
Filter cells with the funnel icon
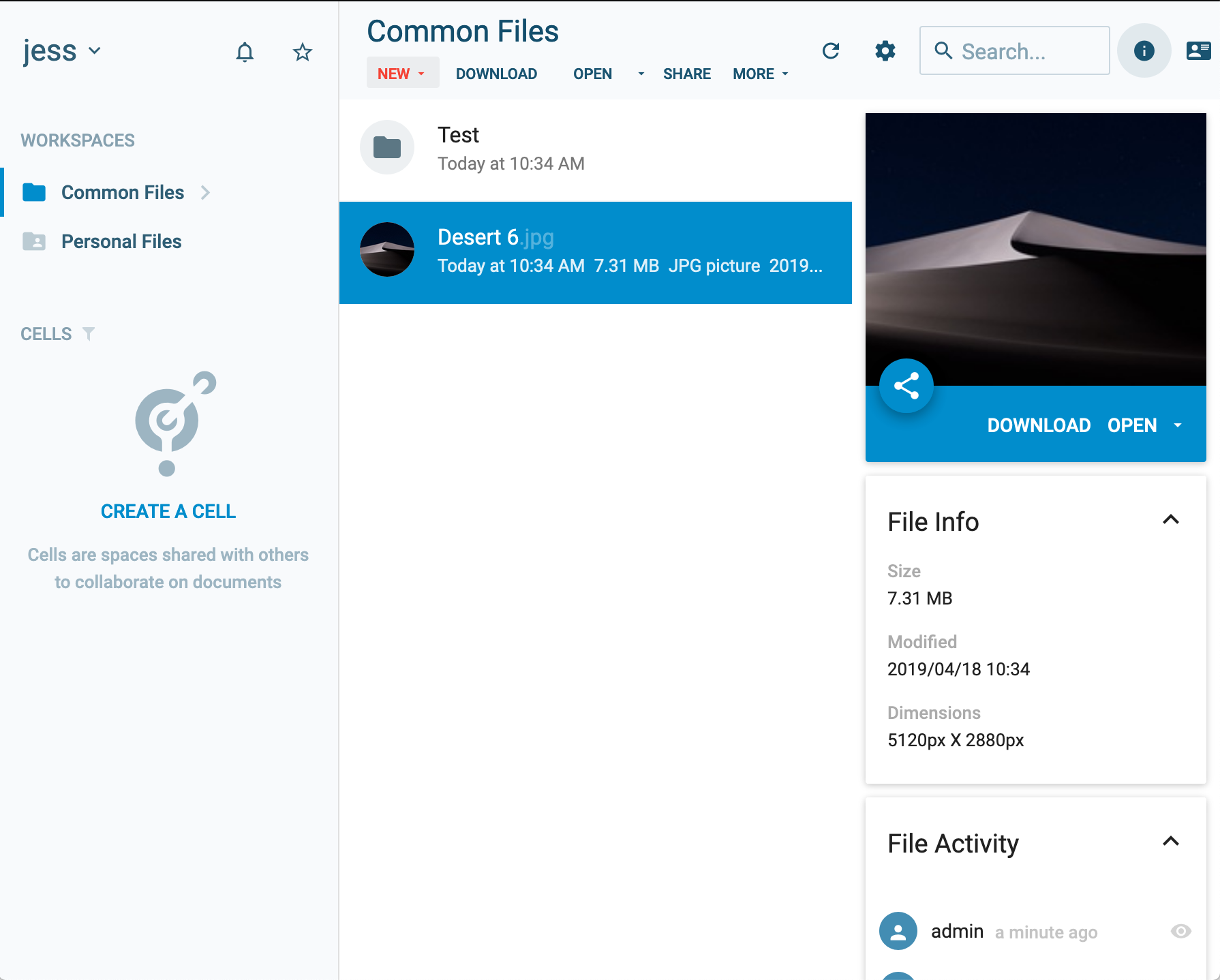pyautogui.click(x=89, y=334)
